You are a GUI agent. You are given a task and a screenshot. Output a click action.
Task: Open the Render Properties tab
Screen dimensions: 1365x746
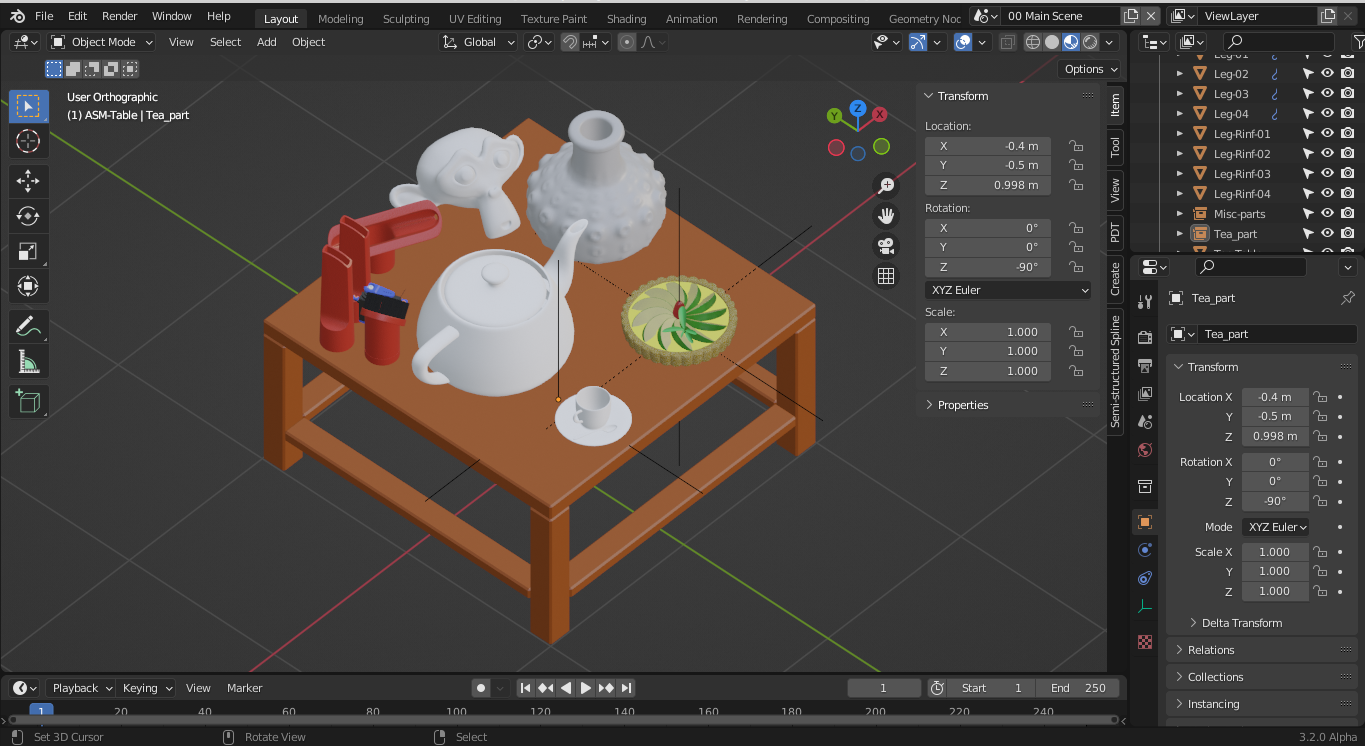(1144, 337)
